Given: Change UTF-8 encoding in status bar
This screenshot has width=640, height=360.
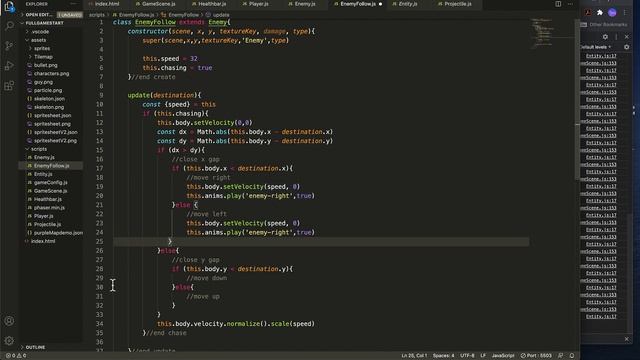Looking at the screenshot, I should click(x=467, y=356).
